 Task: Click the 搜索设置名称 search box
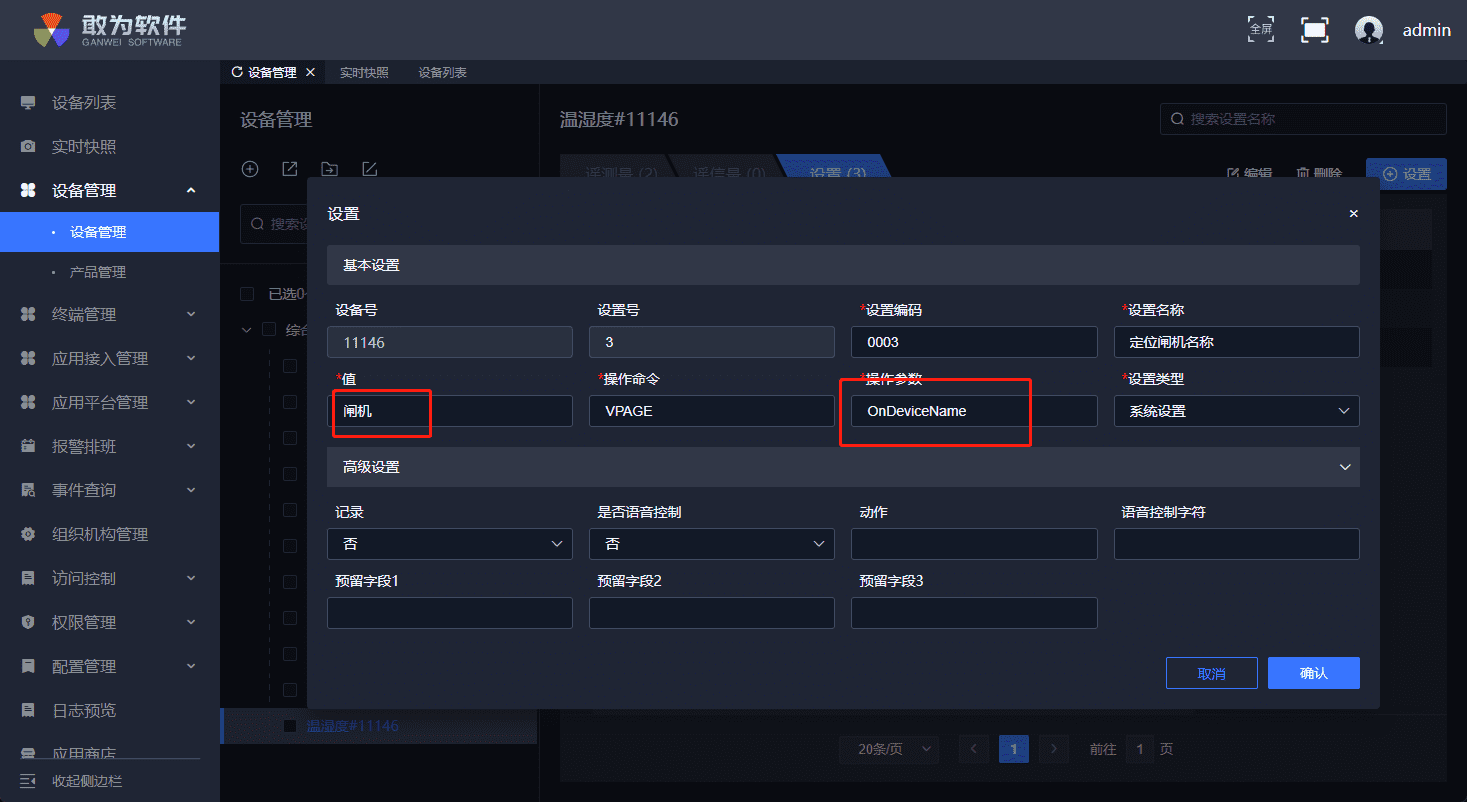[x=1303, y=119]
